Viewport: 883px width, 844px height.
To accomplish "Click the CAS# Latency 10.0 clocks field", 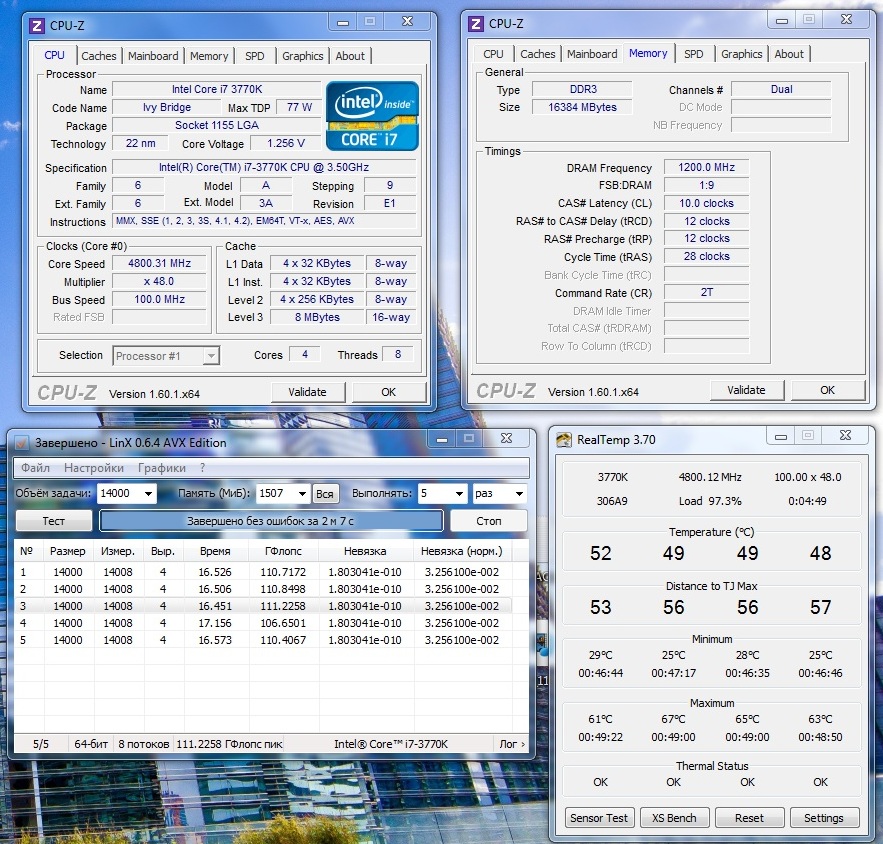I will click(706, 203).
